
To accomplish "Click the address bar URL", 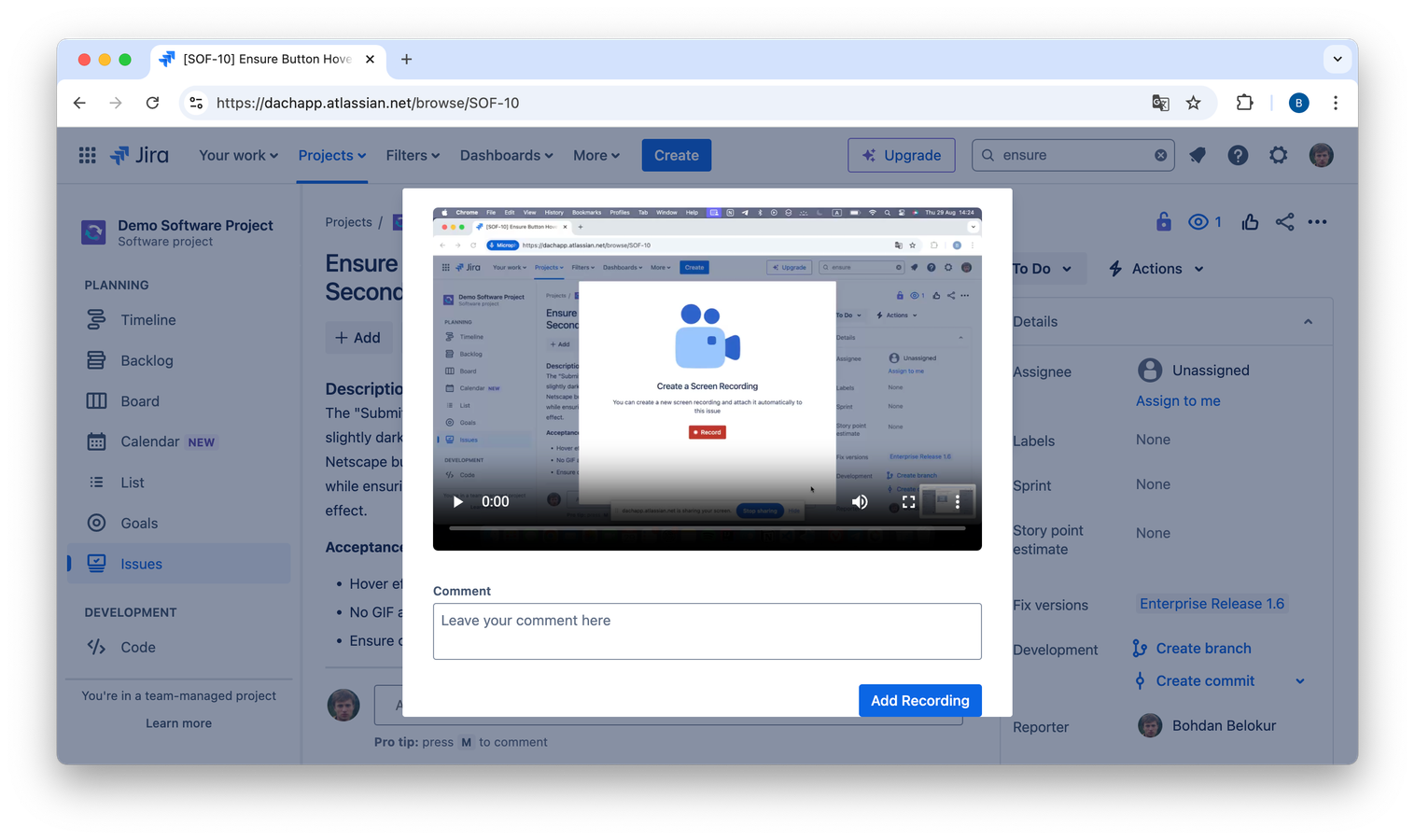I will (368, 103).
